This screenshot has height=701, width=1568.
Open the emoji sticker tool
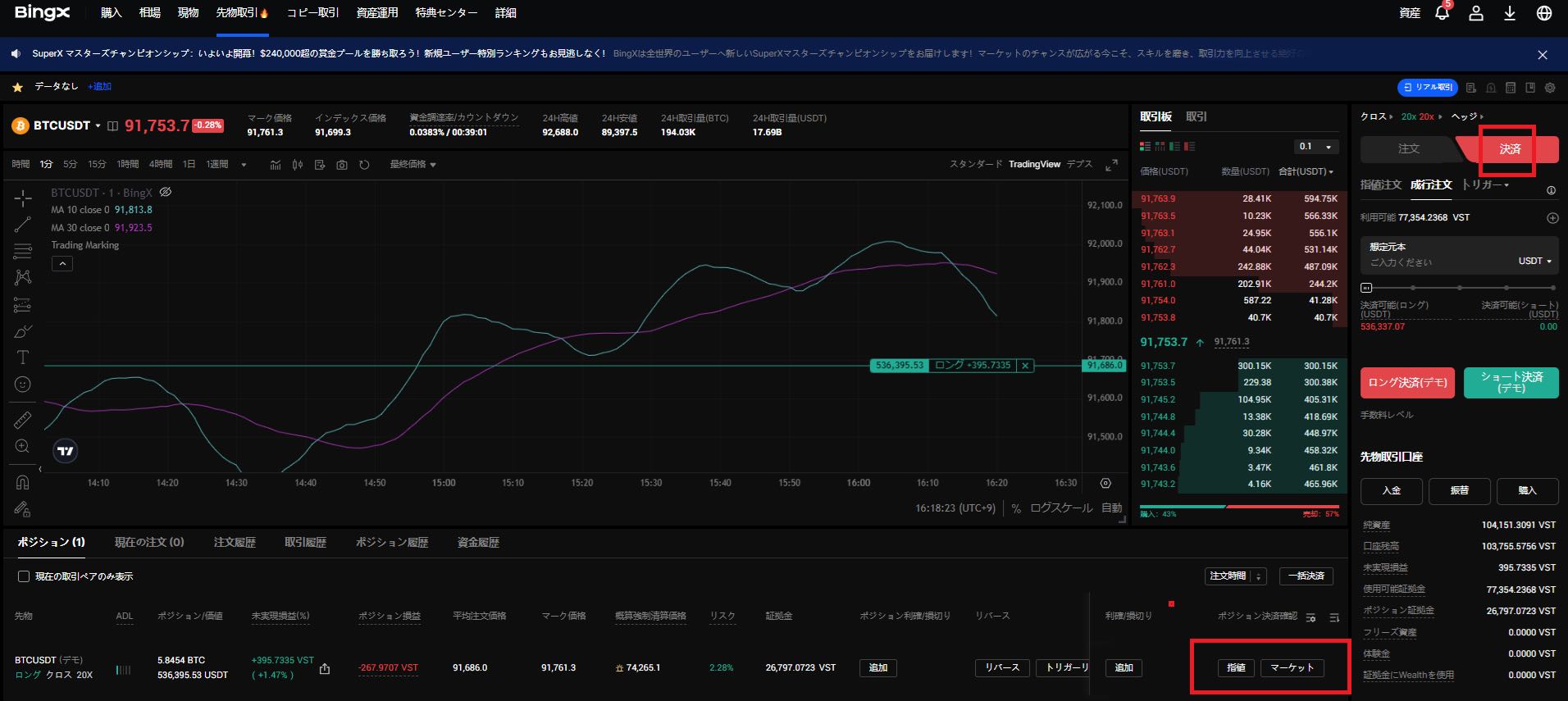click(23, 384)
